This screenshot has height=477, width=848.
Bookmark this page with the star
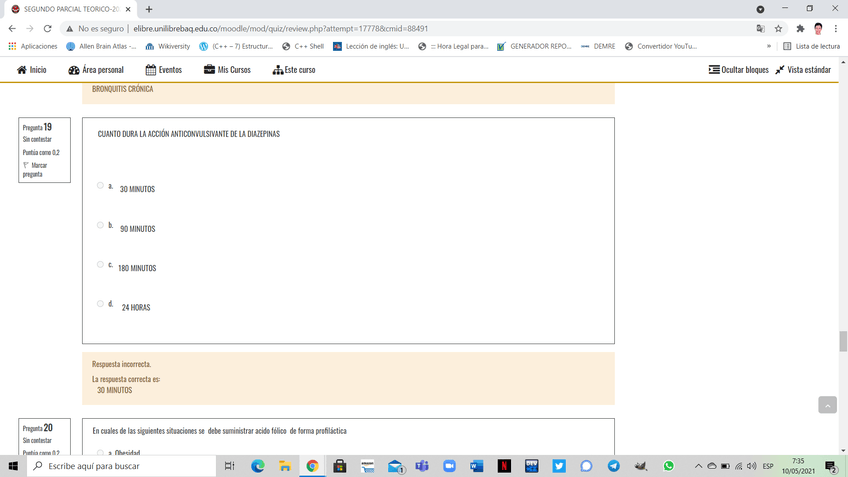[x=778, y=29]
